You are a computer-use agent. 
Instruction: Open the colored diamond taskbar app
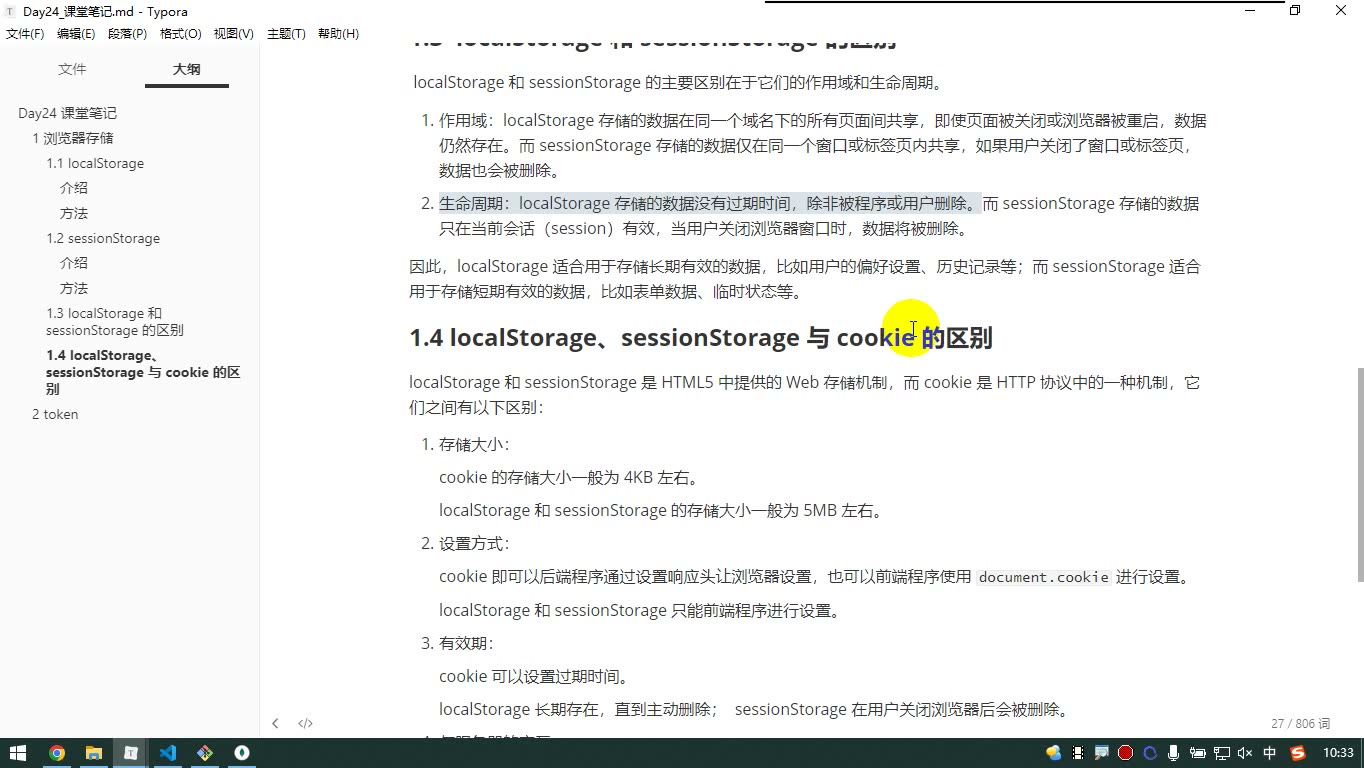(x=205, y=753)
